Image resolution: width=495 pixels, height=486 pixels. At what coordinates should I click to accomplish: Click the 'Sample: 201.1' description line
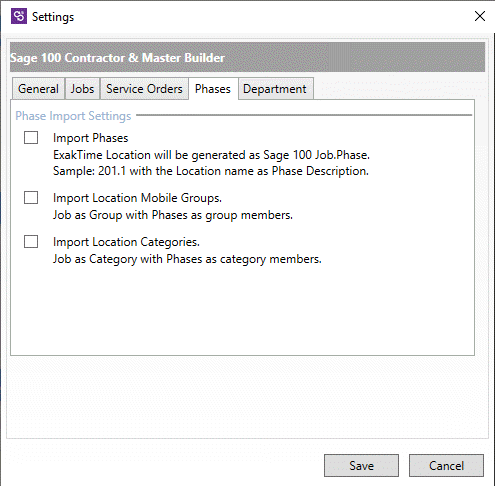pyautogui.click(x=211, y=171)
